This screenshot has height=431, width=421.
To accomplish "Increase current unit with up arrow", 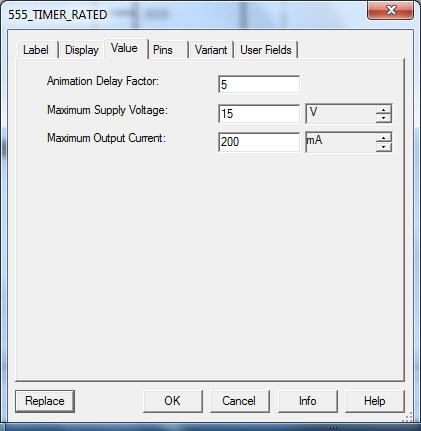I will click(x=384, y=138).
